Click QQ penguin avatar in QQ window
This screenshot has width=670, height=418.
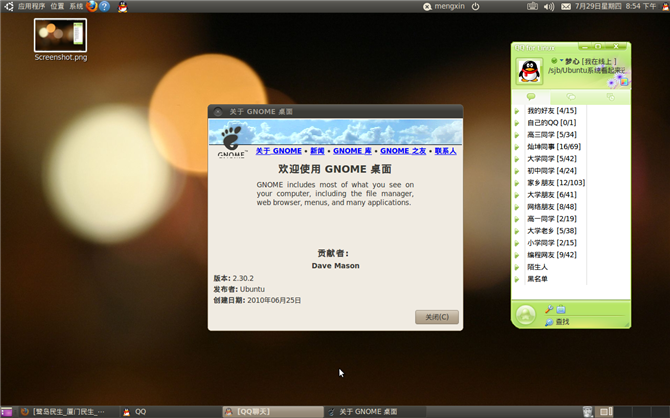529,71
